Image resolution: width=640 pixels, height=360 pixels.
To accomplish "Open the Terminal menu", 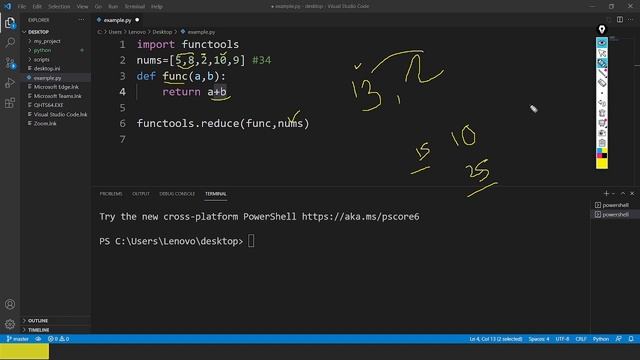I will click(x=135, y=7).
